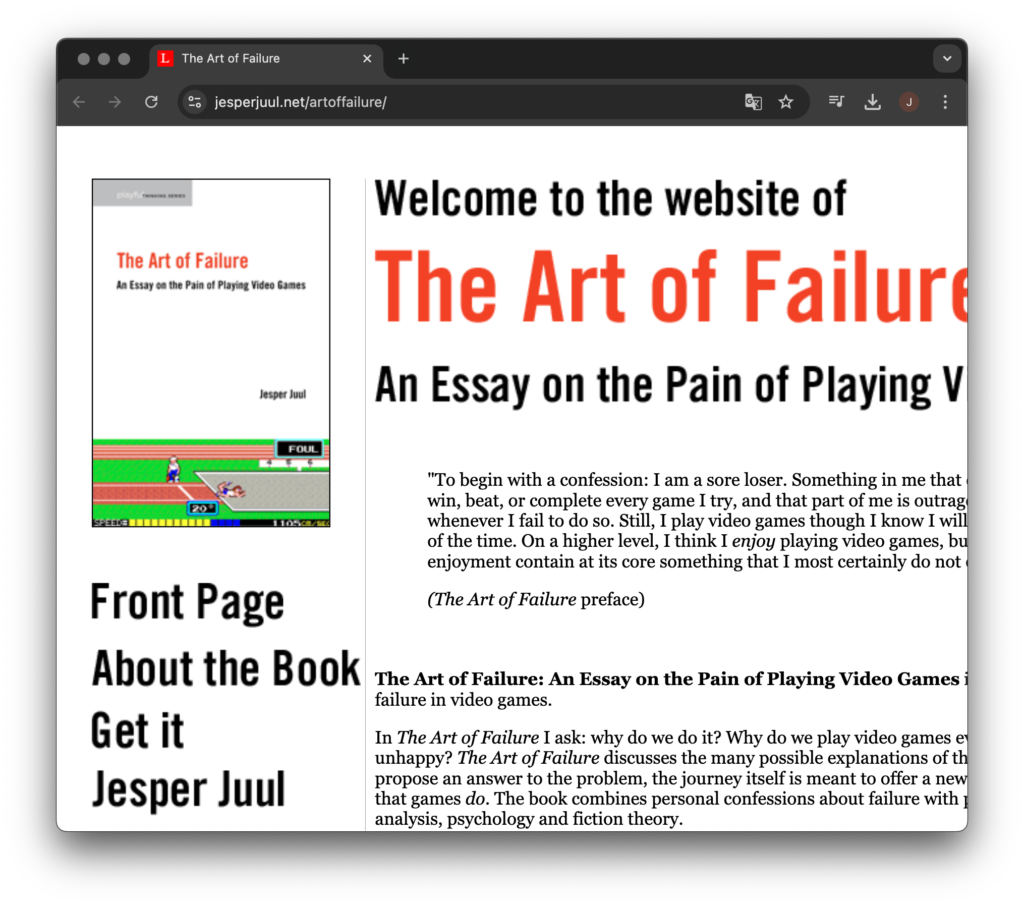Image resolution: width=1024 pixels, height=906 pixels.
Task: Open the downloads icon
Action: [872, 102]
